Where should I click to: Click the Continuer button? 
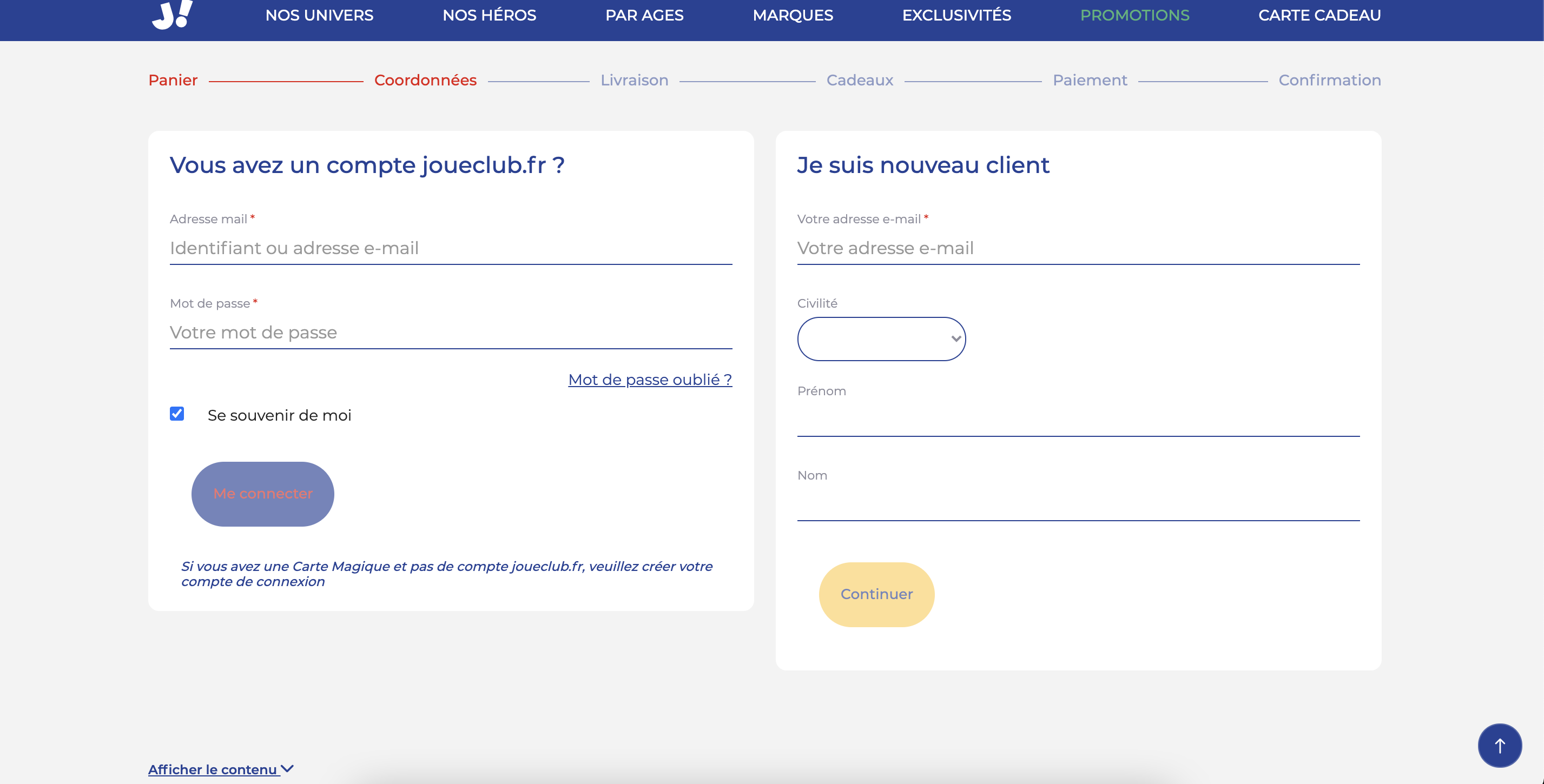(x=876, y=595)
